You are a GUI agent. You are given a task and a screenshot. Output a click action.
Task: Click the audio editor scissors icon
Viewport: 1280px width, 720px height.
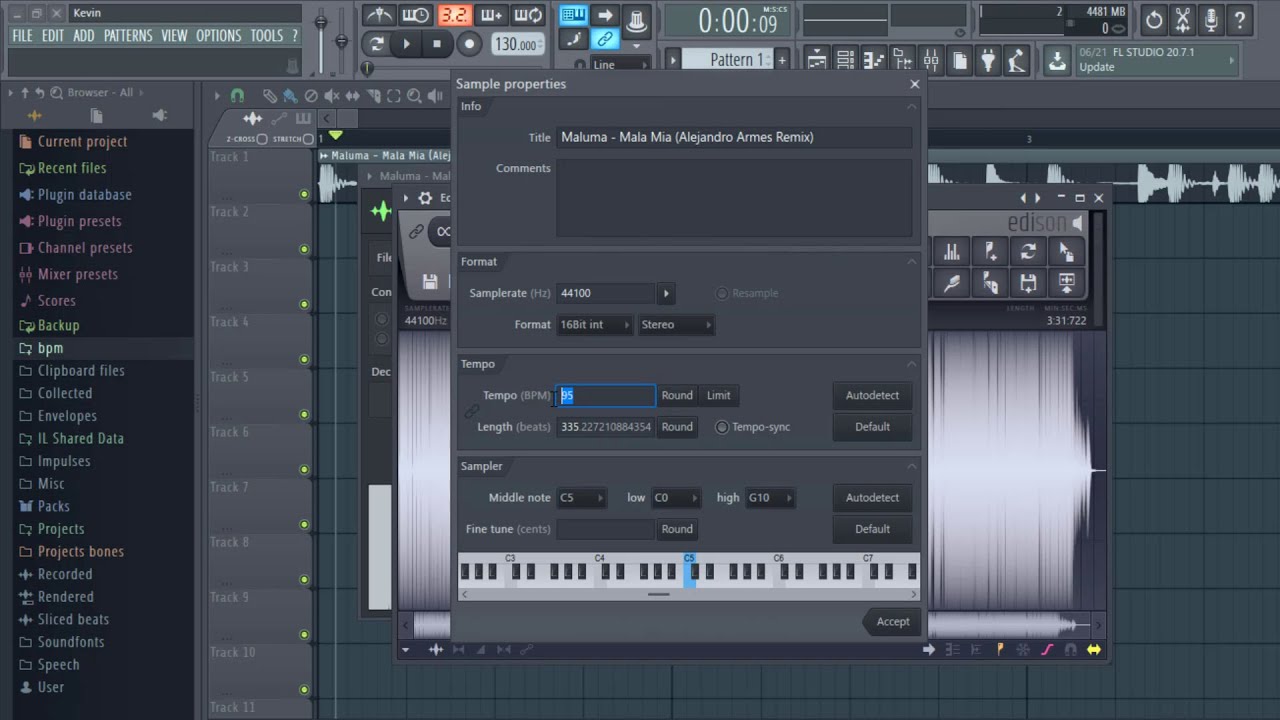1183,19
